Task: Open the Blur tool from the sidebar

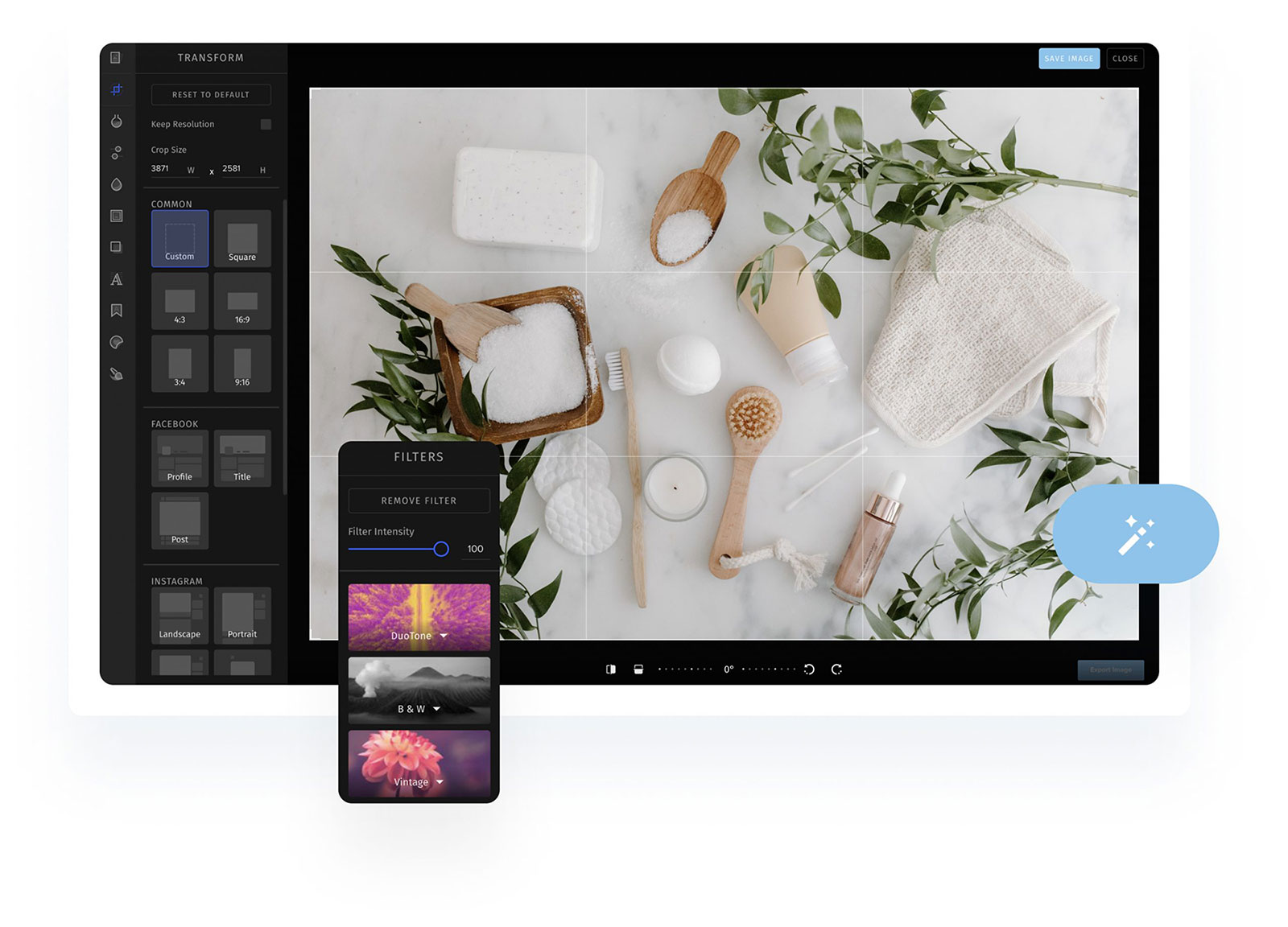Action: point(117,183)
